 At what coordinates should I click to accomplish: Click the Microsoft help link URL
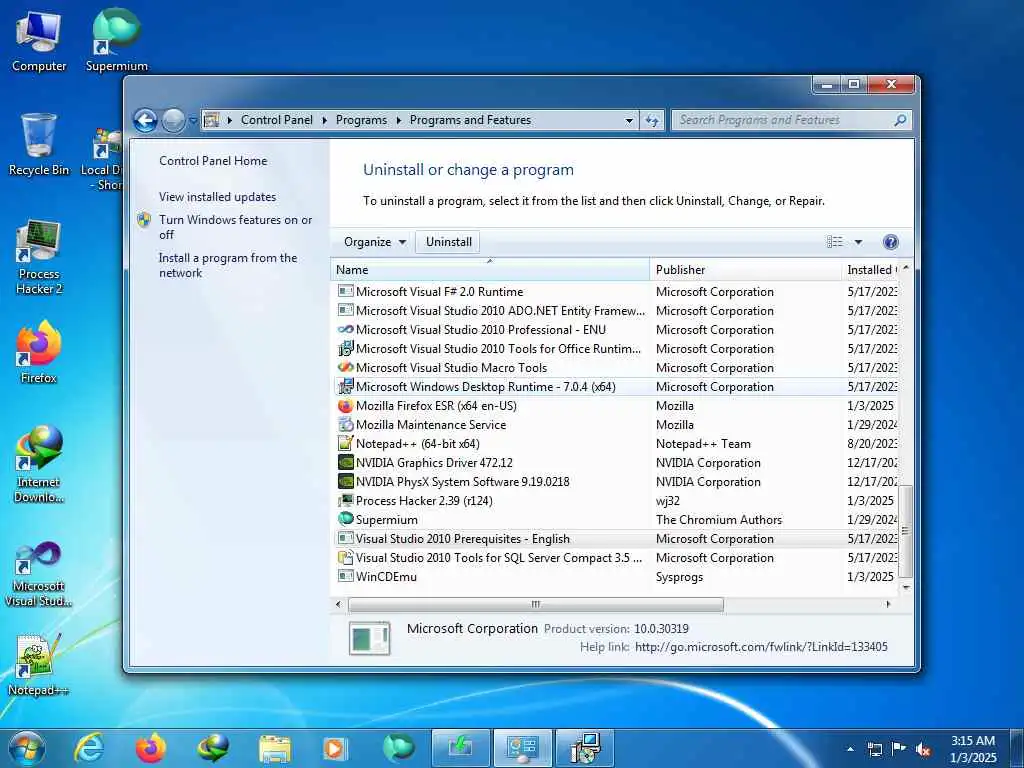pyautogui.click(x=761, y=647)
